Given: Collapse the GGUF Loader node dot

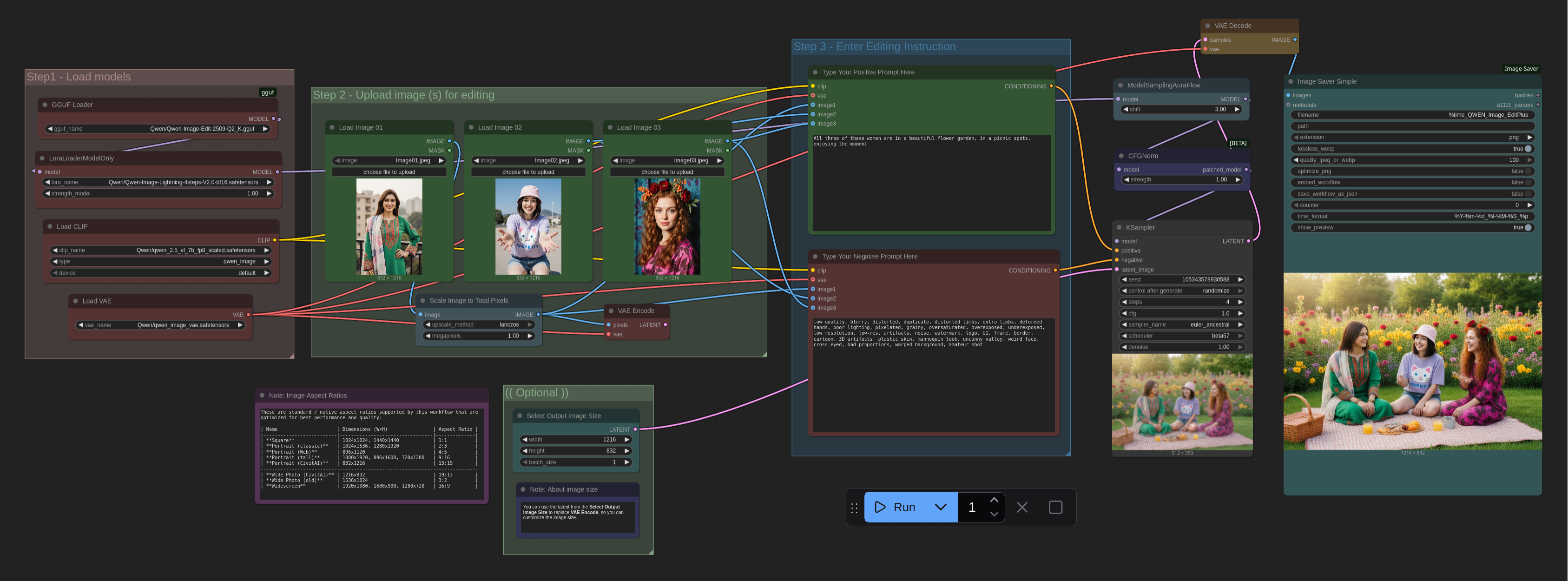Looking at the screenshot, I should (45, 105).
